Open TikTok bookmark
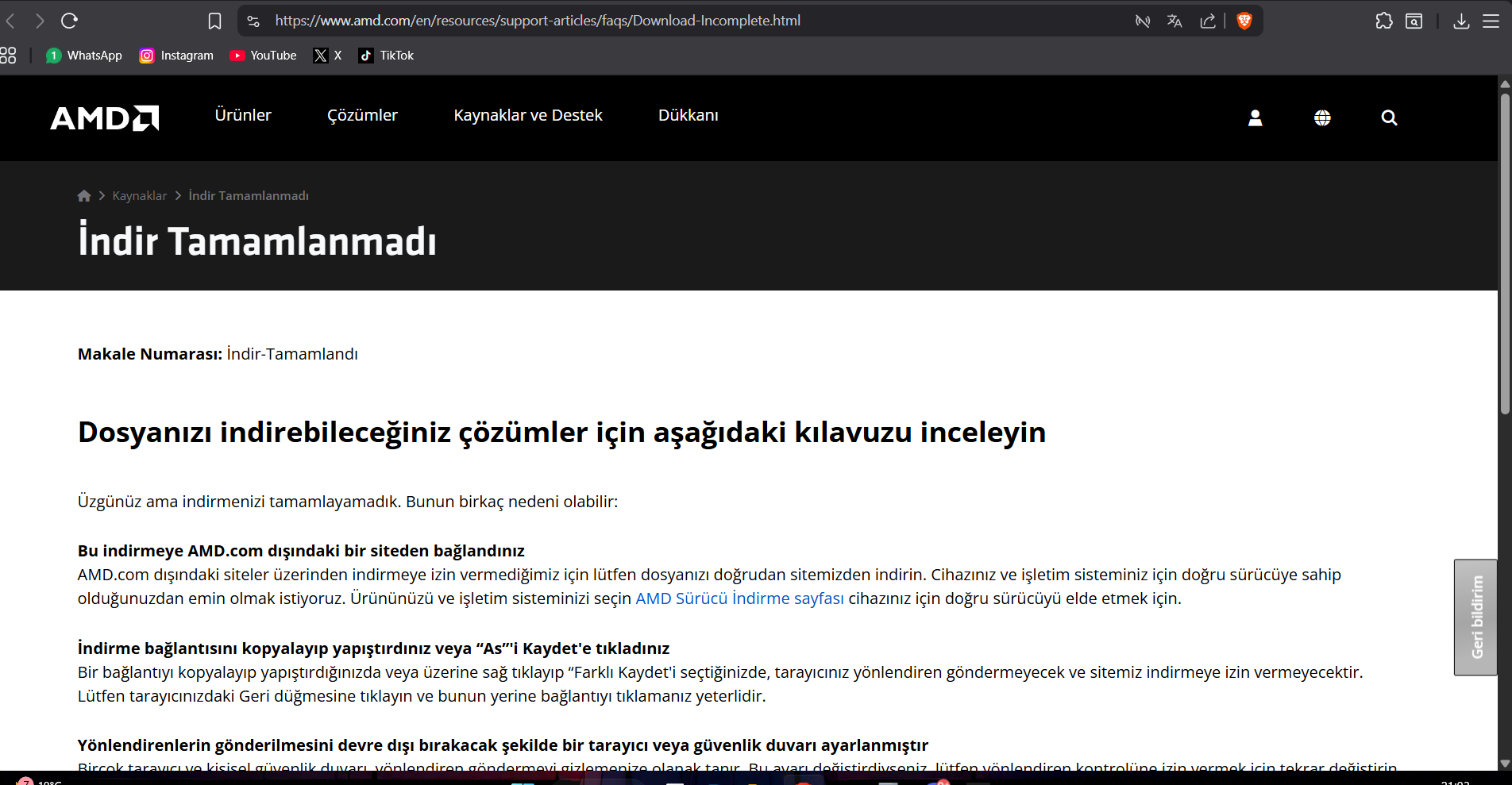 click(x=386, y=56)
